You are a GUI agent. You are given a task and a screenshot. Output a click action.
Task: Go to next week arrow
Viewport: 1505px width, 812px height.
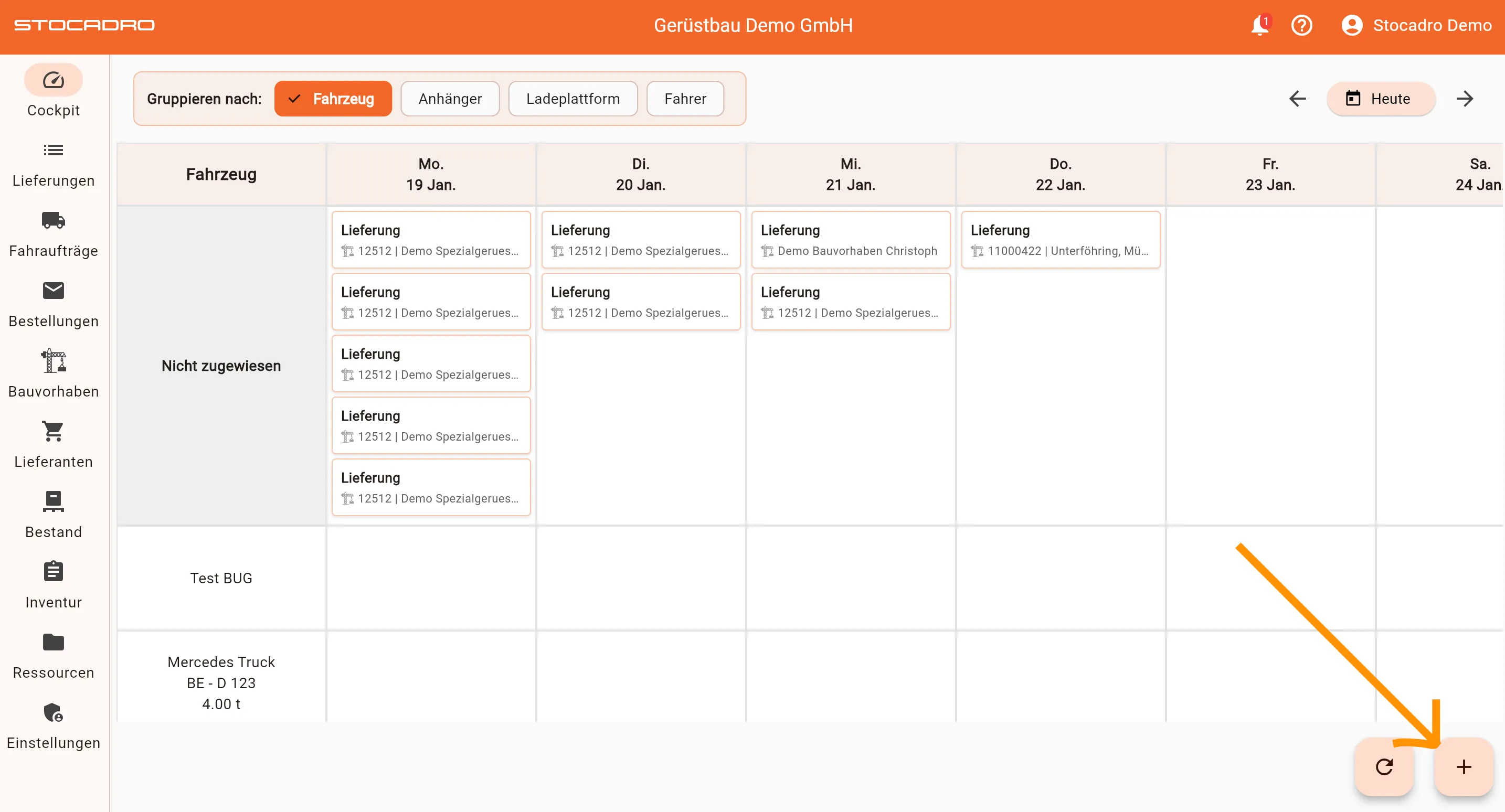1464,99
